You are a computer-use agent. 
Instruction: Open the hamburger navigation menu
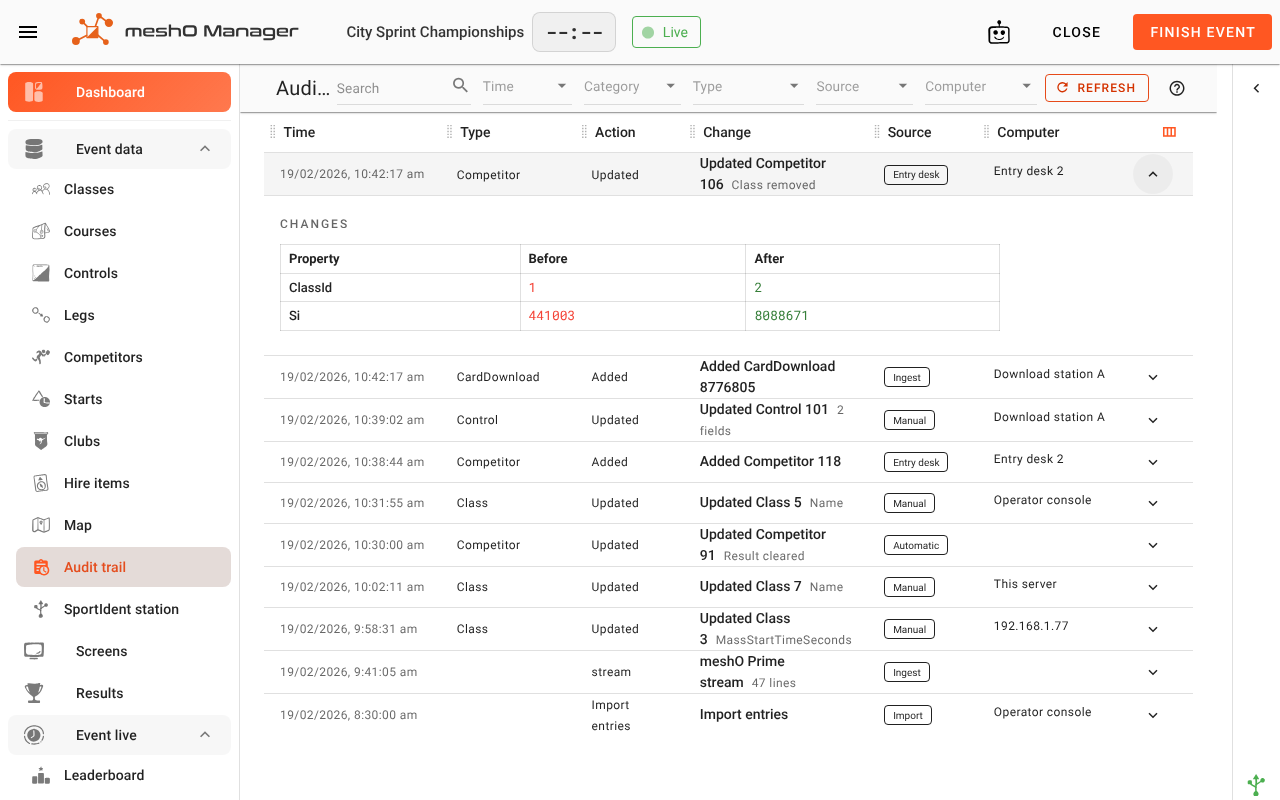pos(28,32)
